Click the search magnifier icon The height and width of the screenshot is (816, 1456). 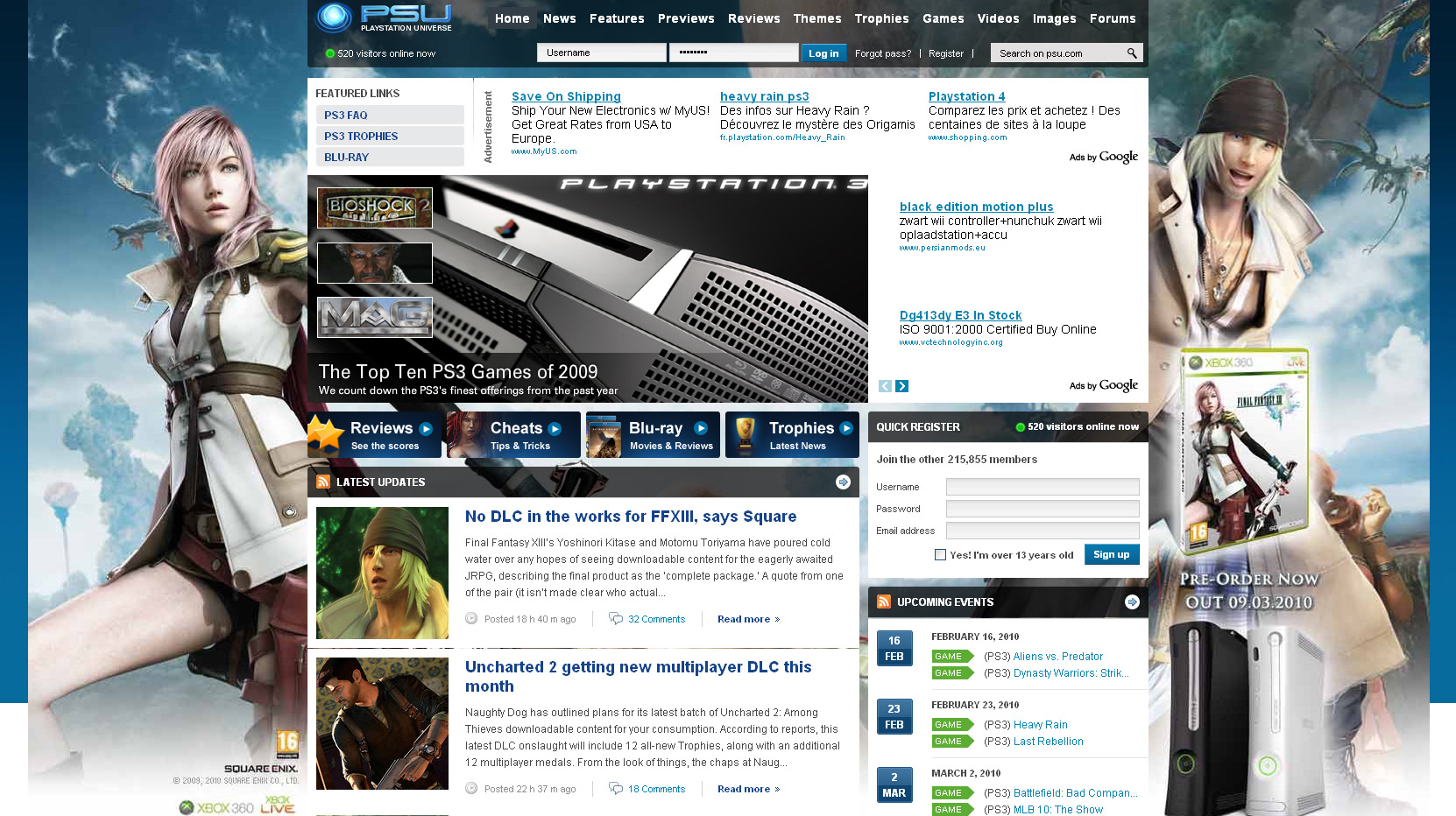(x=1132, y=53)
